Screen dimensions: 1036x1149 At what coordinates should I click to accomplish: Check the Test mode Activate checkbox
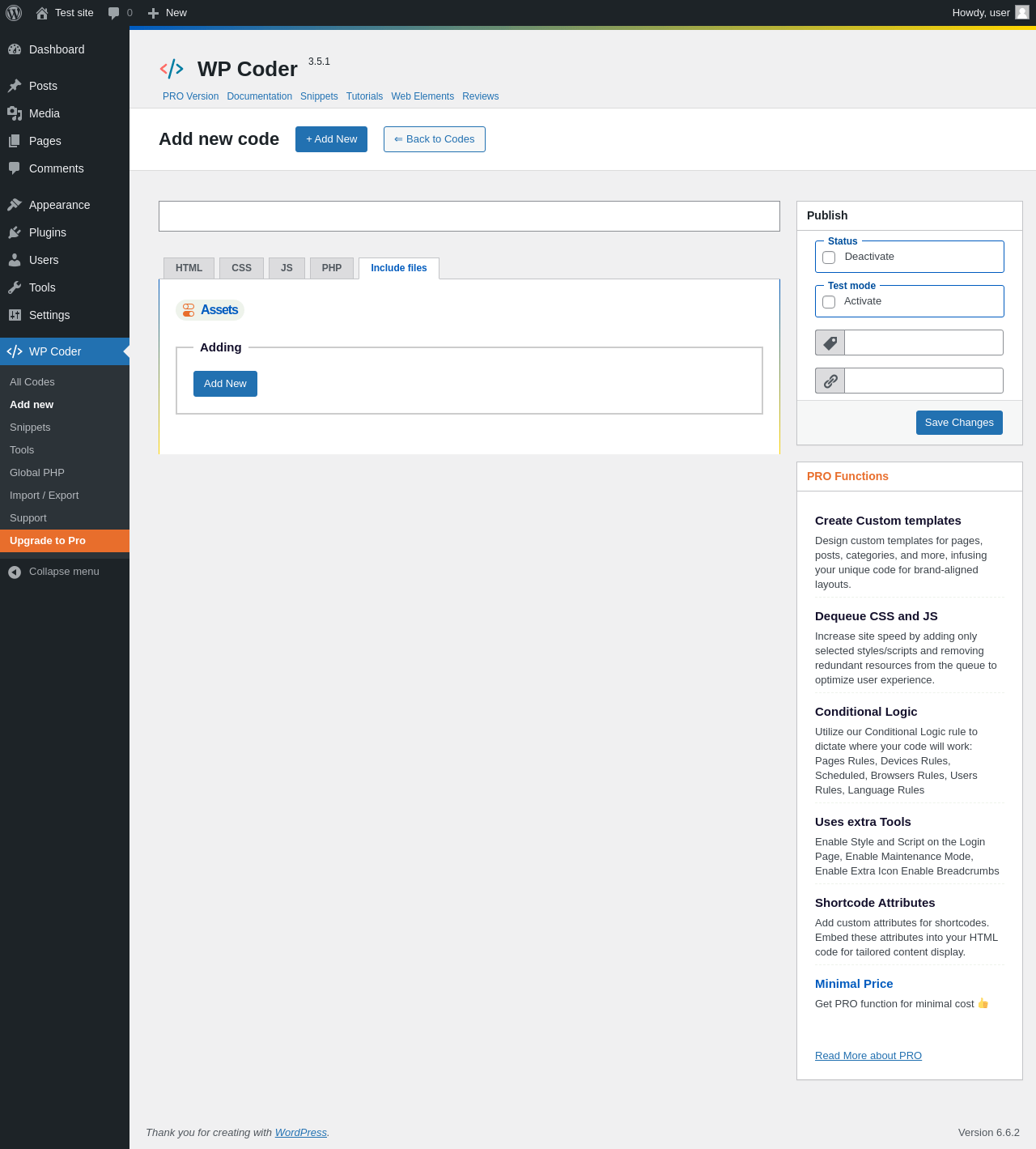tap(829, 302)
